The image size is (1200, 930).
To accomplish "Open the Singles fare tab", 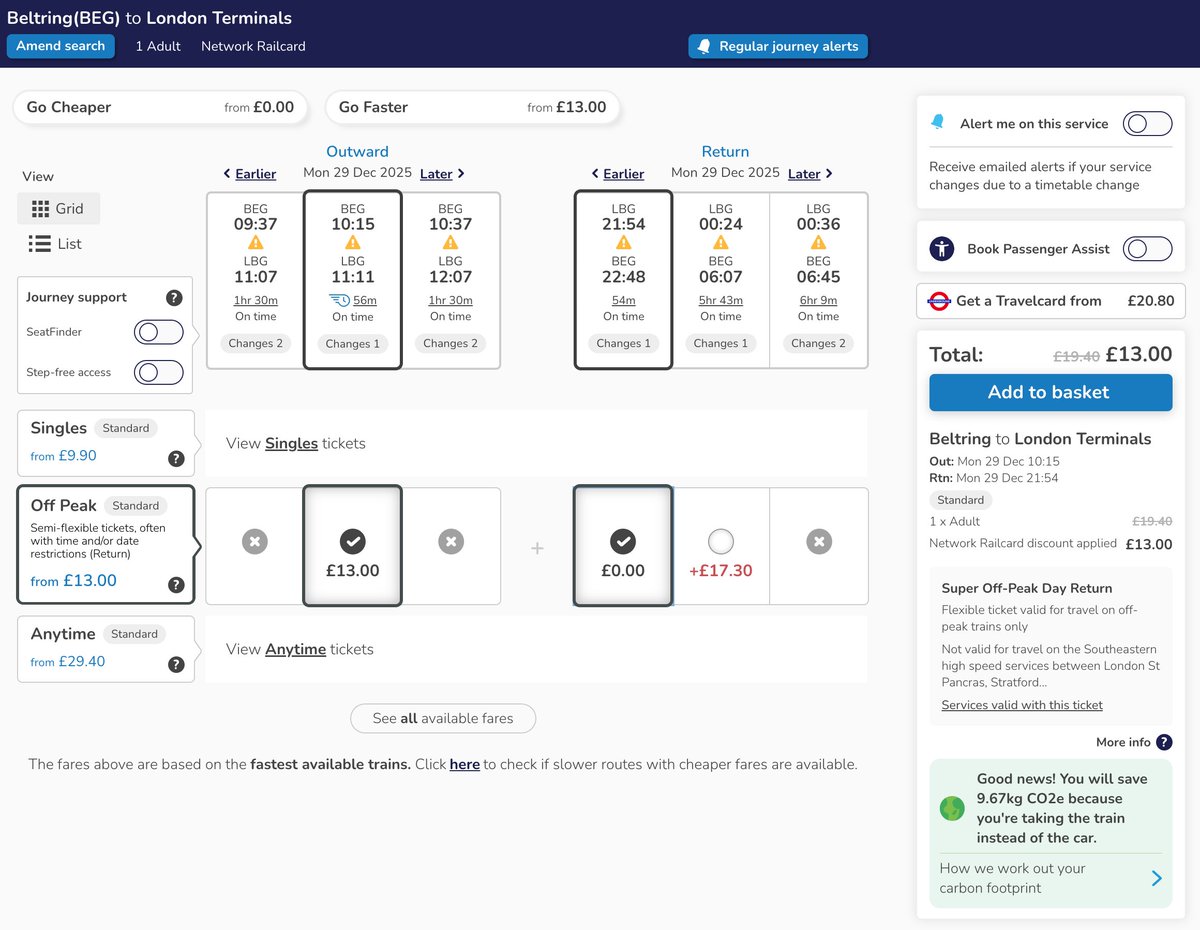I will pyautogui.click(x=106, y=442).
